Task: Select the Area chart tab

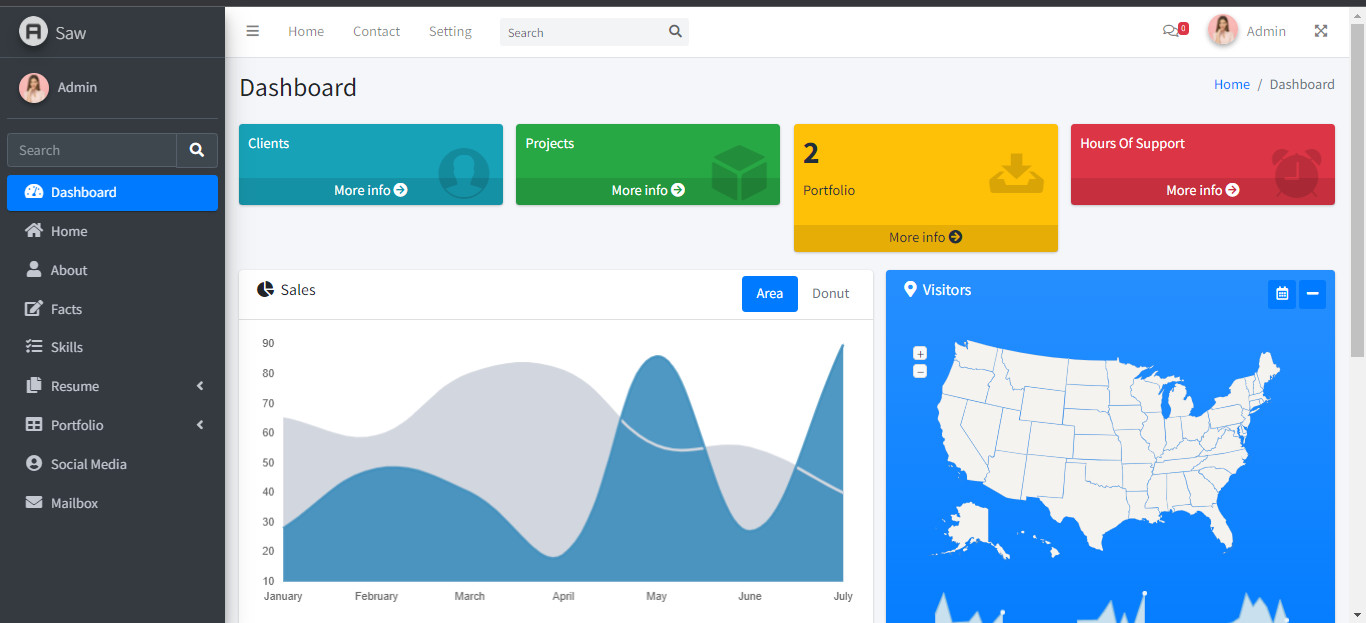Action: [770, 294]
